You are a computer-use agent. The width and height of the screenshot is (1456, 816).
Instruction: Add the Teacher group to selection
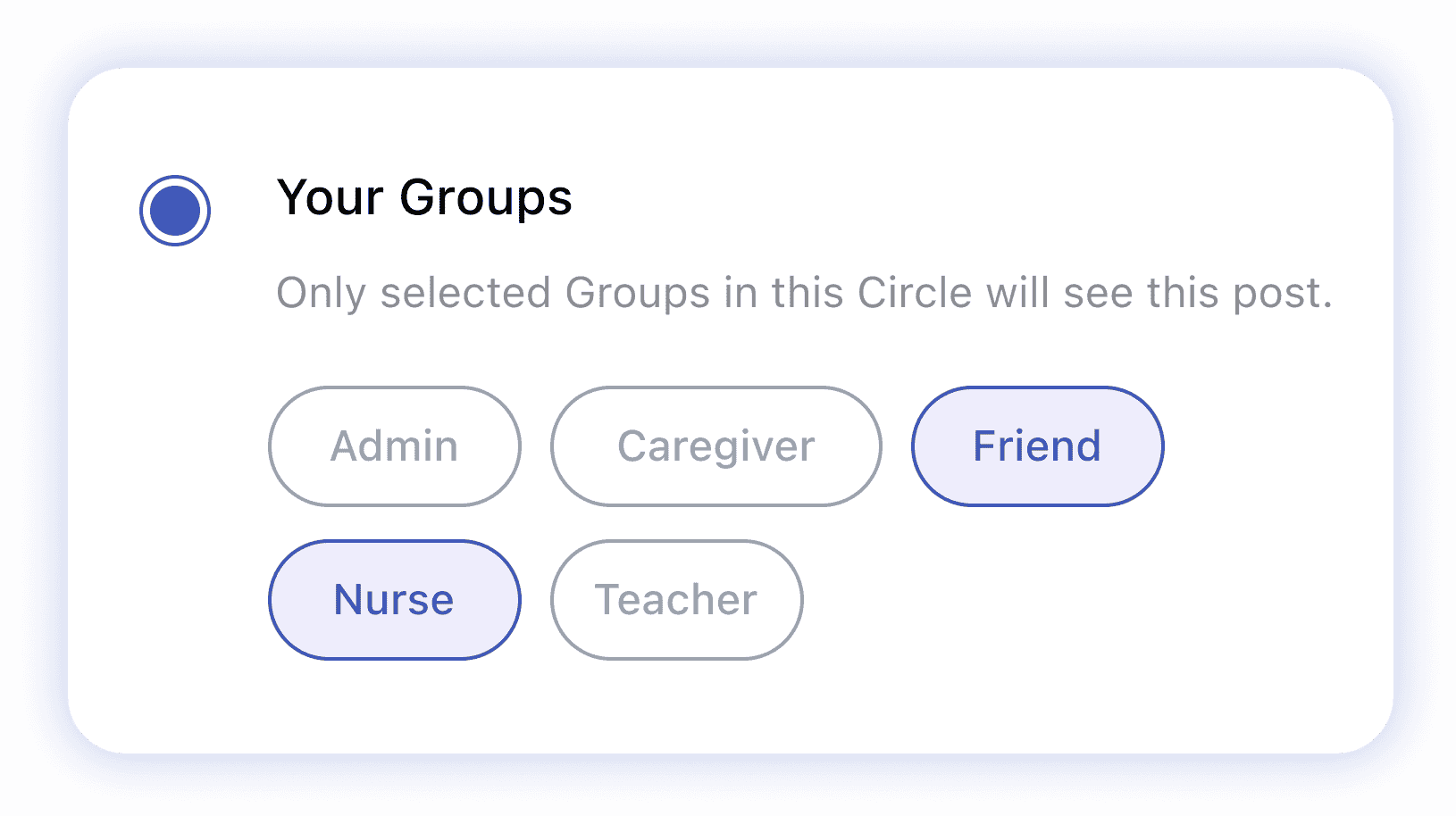[676, 600]
